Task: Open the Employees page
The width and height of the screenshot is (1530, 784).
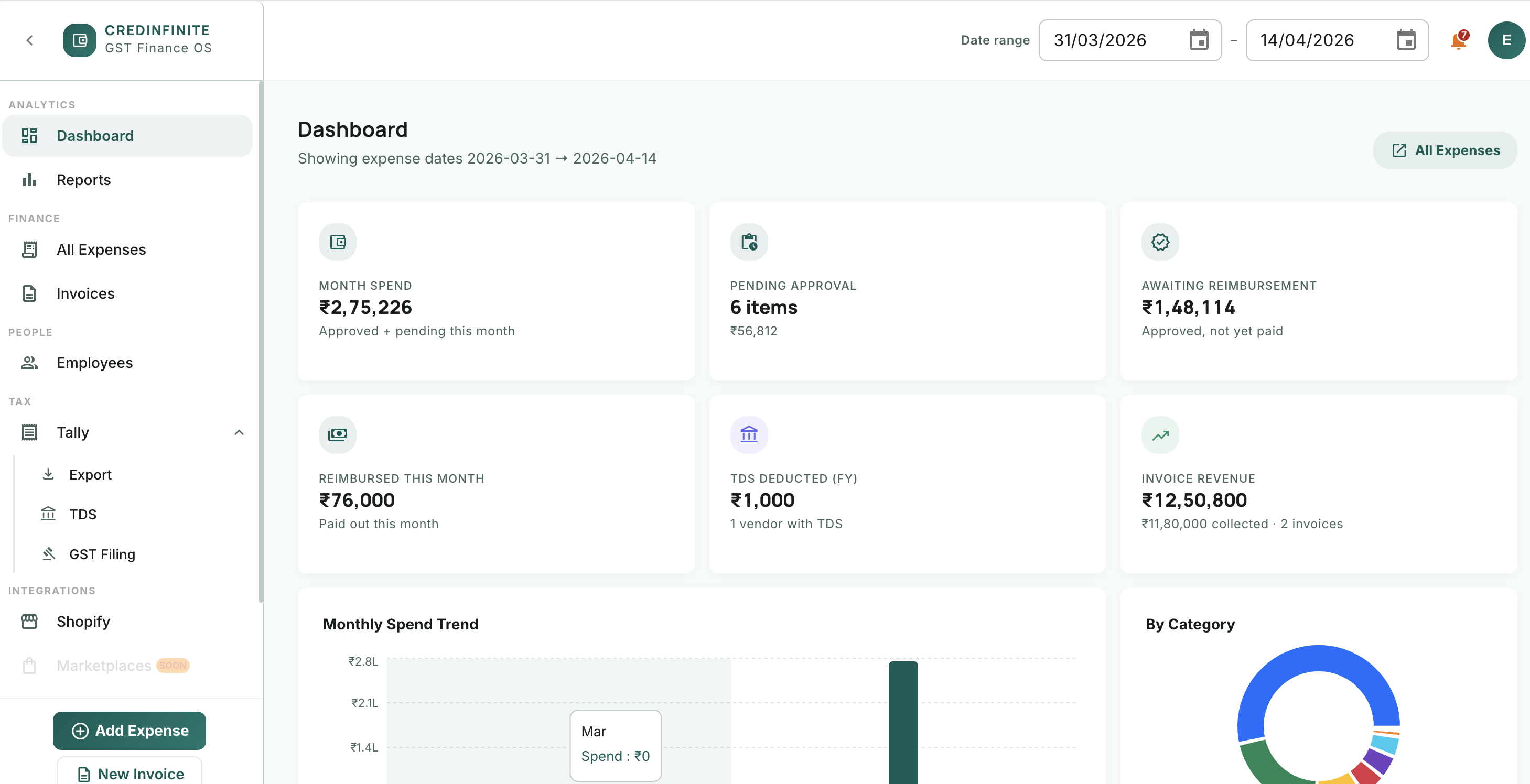Action: [128, 363]
